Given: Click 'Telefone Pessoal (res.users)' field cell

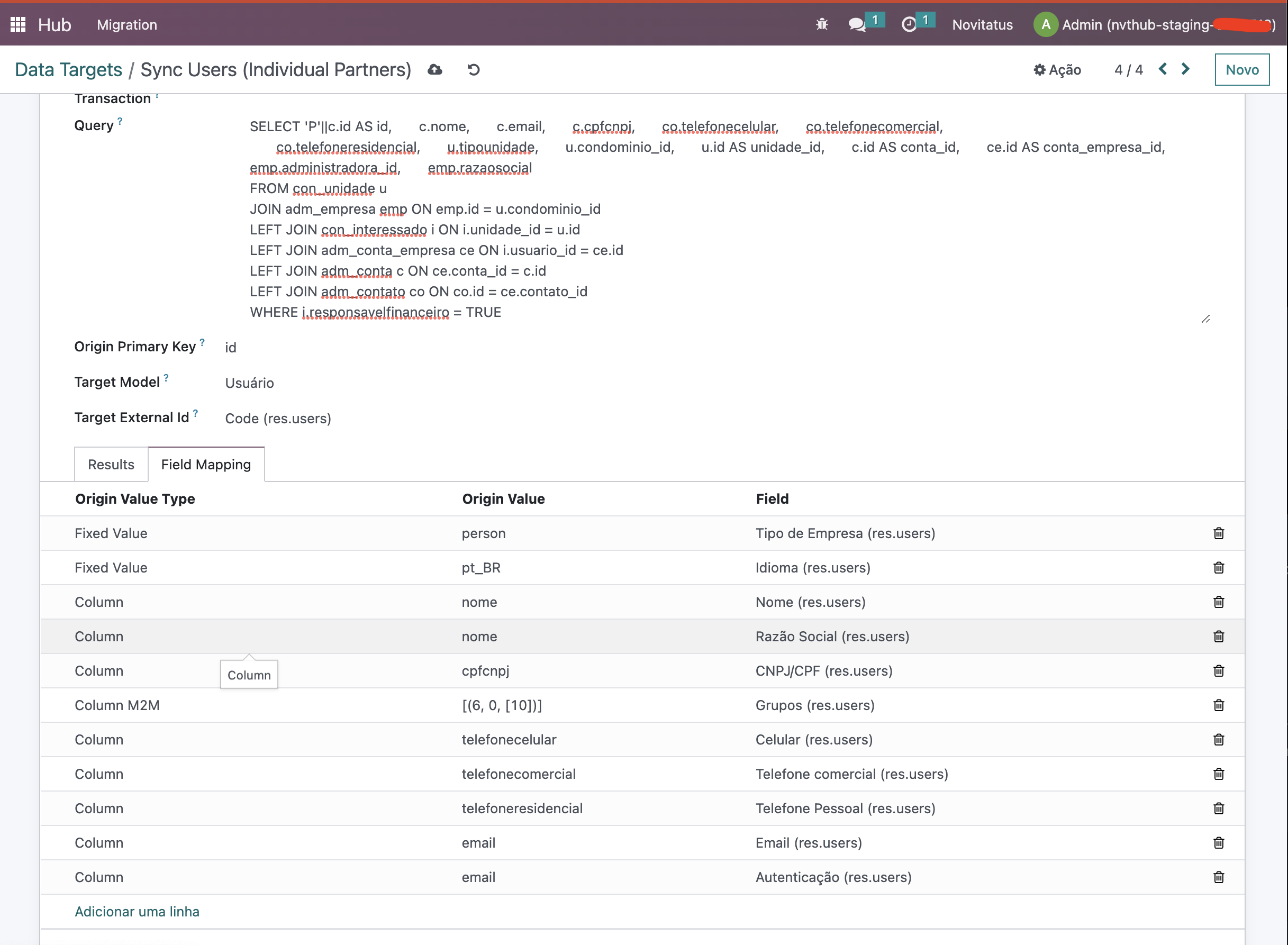Looking at the screenshot, I should tap(845, 808).
